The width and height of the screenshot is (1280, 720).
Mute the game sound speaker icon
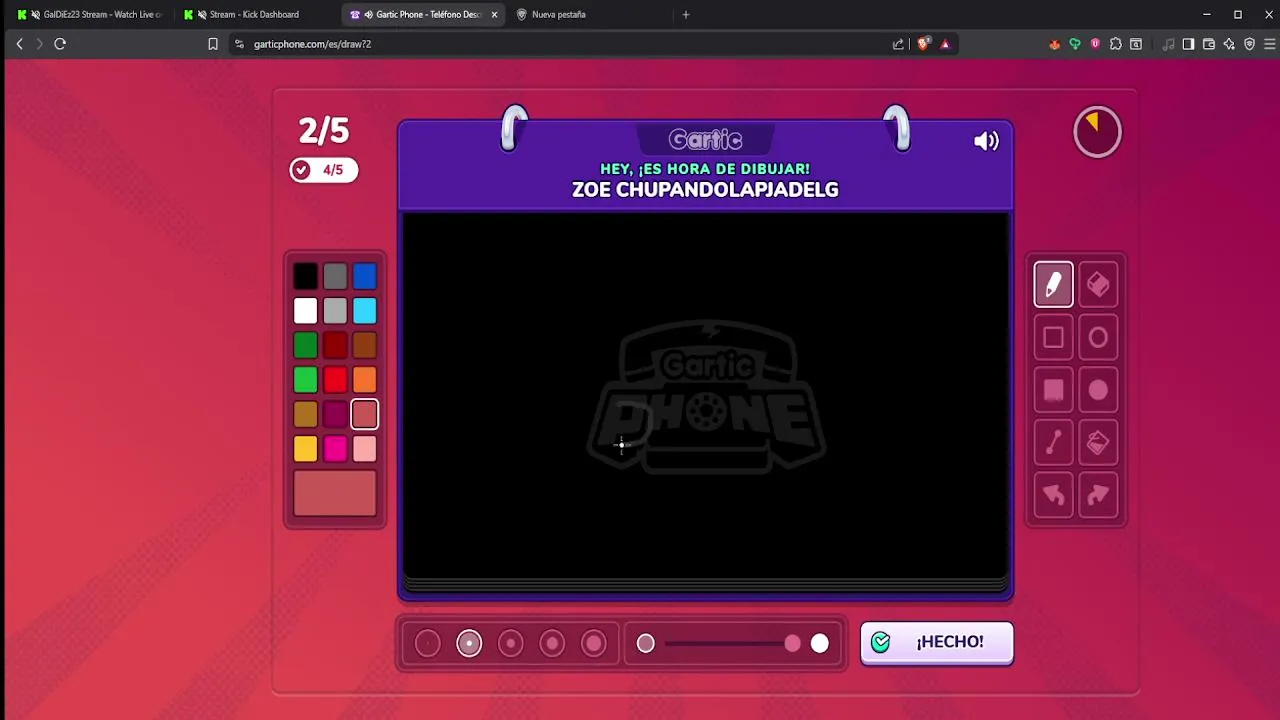tap(986, 141)
